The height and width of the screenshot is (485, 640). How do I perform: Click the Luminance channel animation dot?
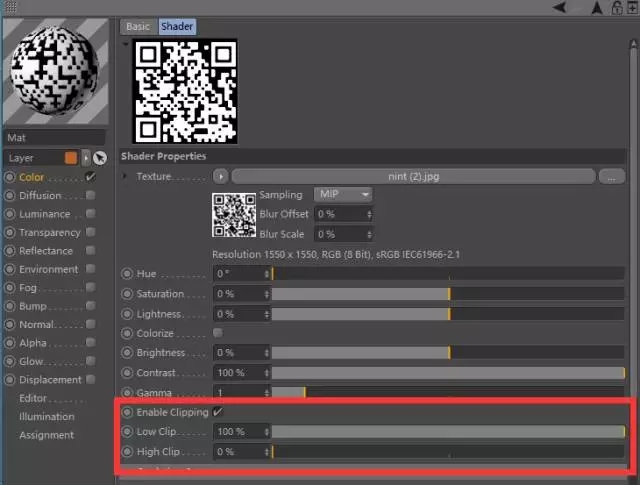coord(10,214)
